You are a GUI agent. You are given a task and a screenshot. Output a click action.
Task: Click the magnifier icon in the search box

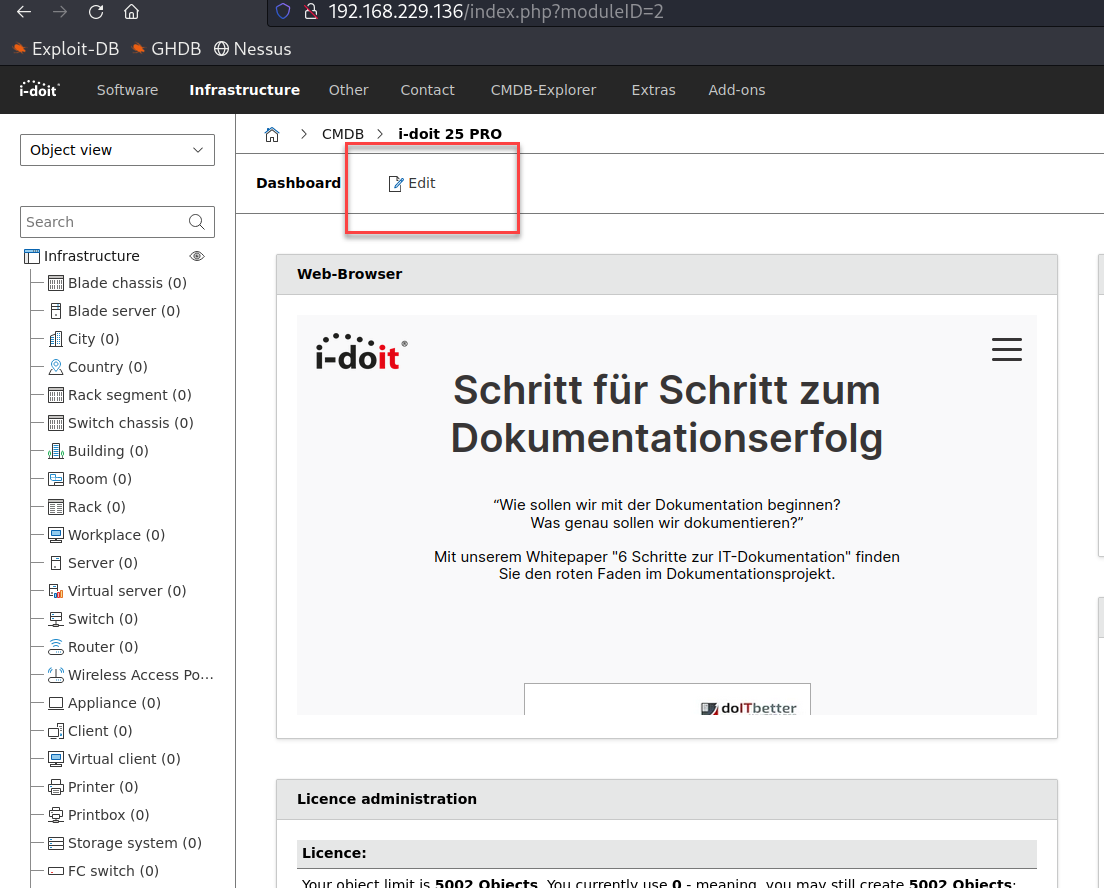[x=197, y=222]
